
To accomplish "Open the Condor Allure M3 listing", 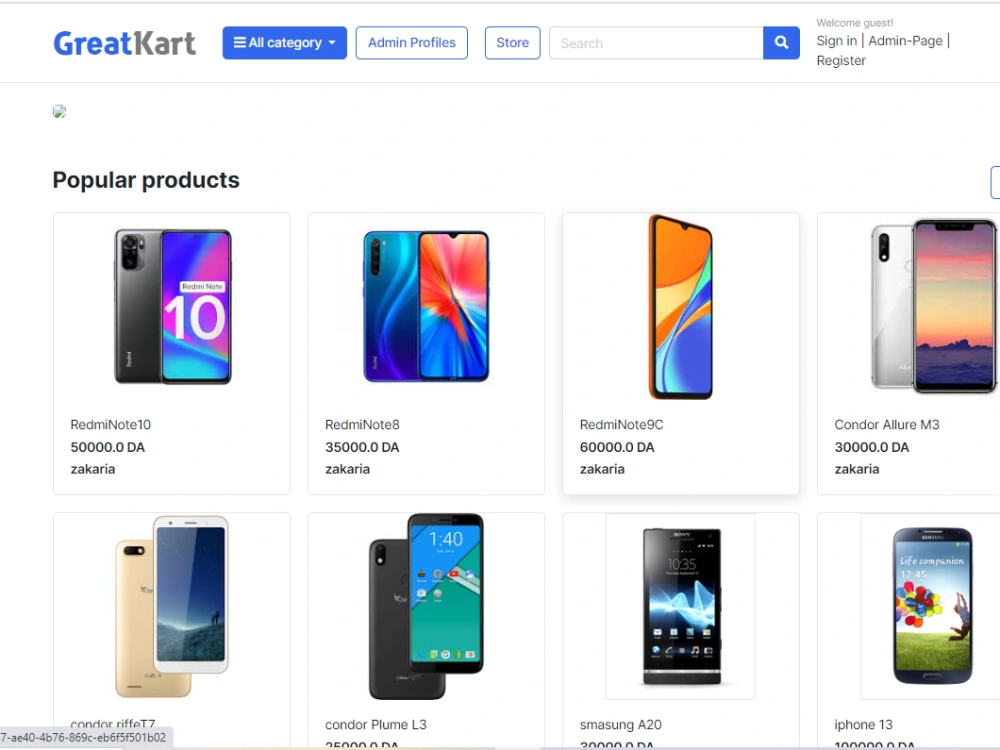I will click(887, 424).
